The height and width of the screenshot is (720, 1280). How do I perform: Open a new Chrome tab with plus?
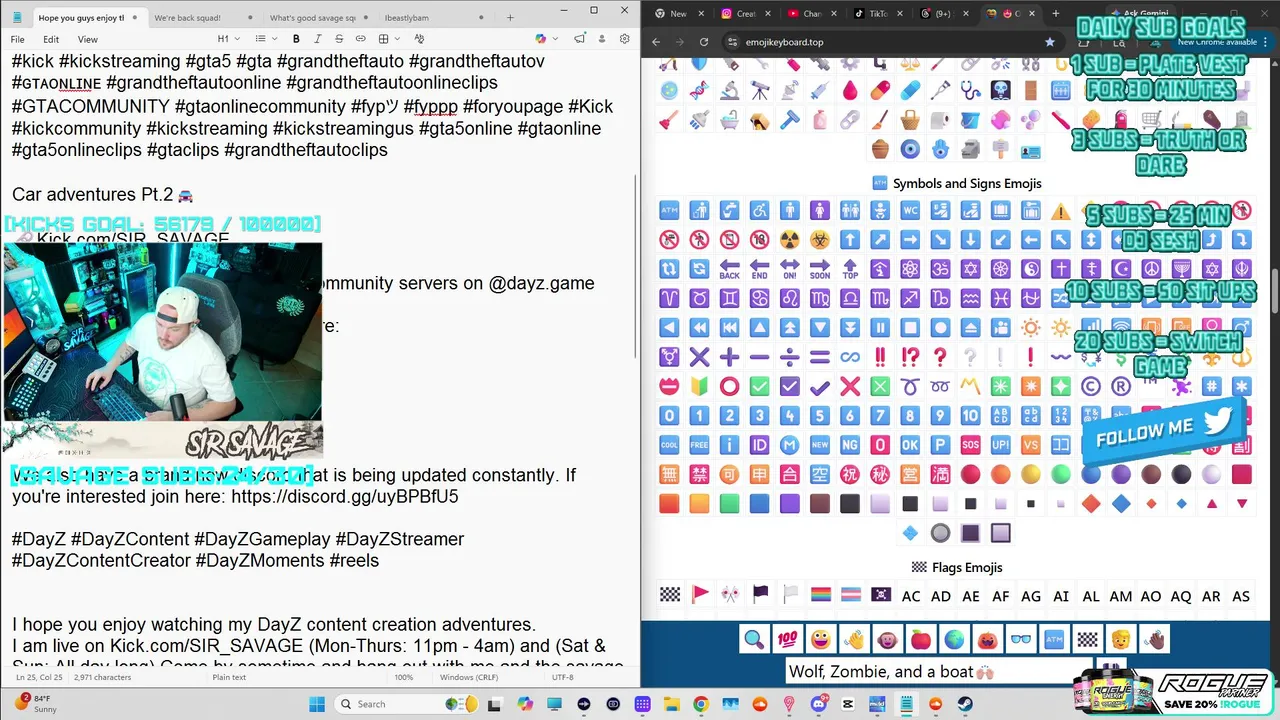click(x=1057, y=14)
